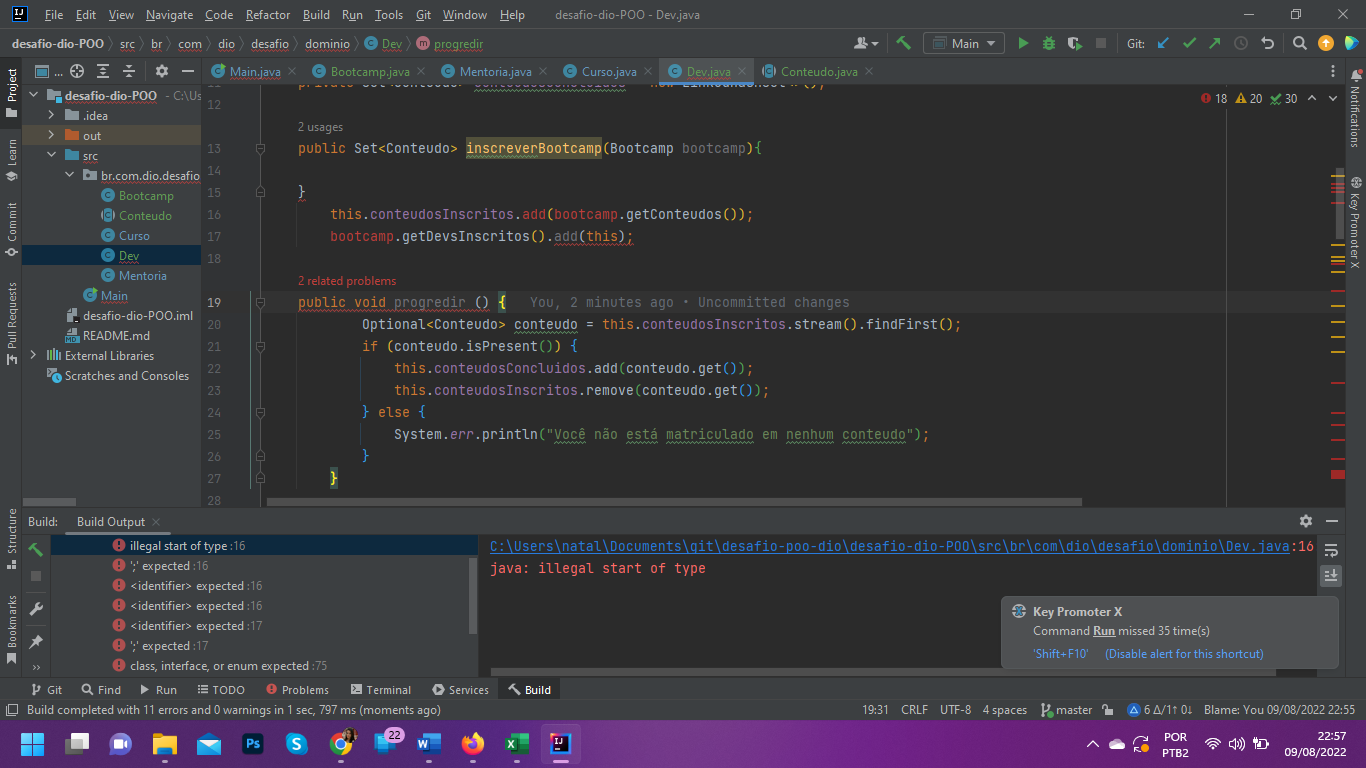Switch to Conteudo.java tab

pos(819,72)
